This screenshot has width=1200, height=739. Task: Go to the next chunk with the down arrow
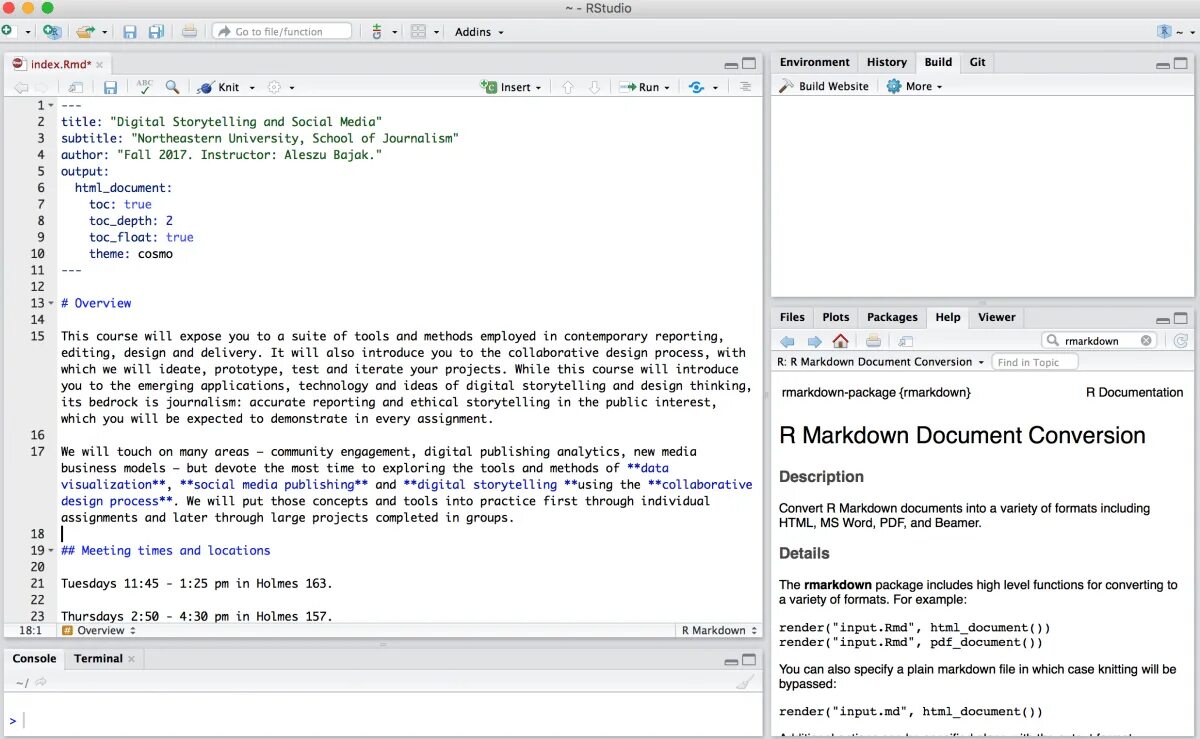pyautogui.click(x=594, y=88)
